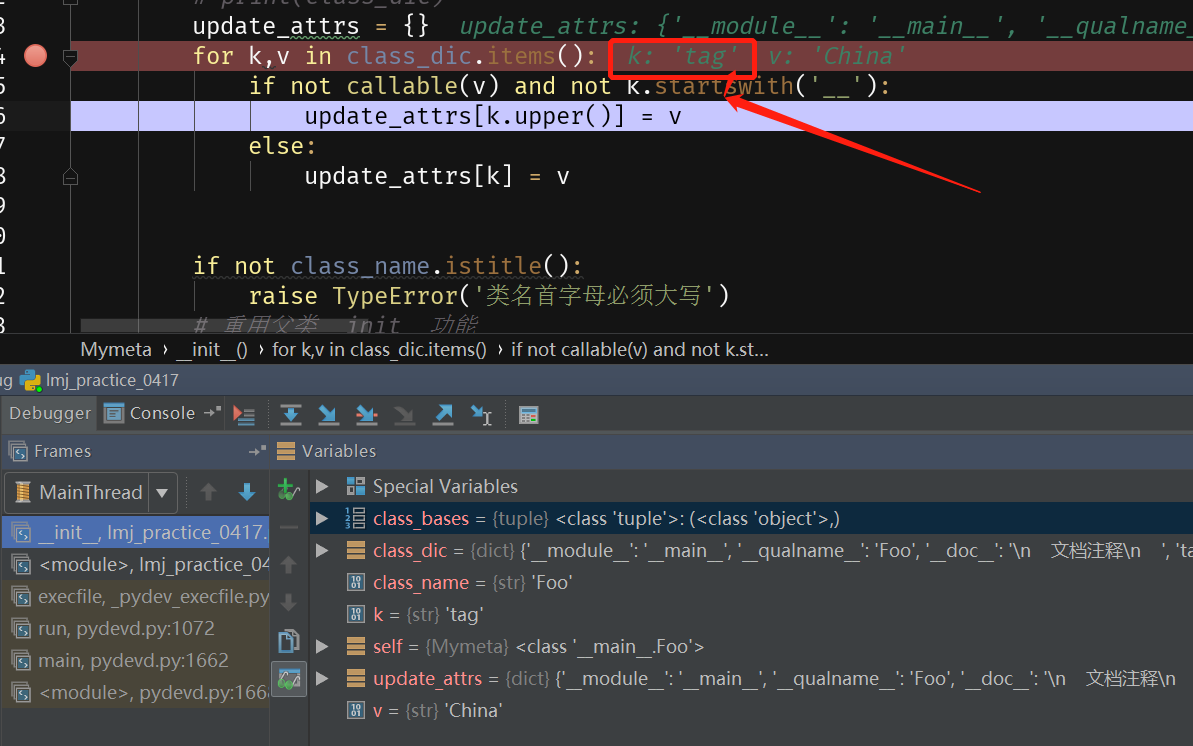Select the execfile, _pydev_execfile.py frame
This screenshot has width=1193, height=746.
[136, 596]
